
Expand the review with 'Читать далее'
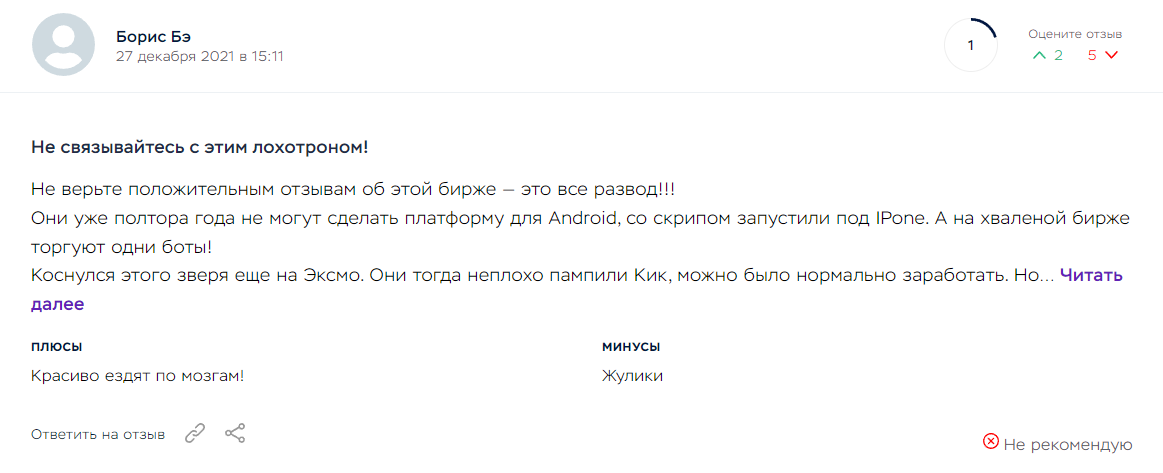tap(1091, 275)
